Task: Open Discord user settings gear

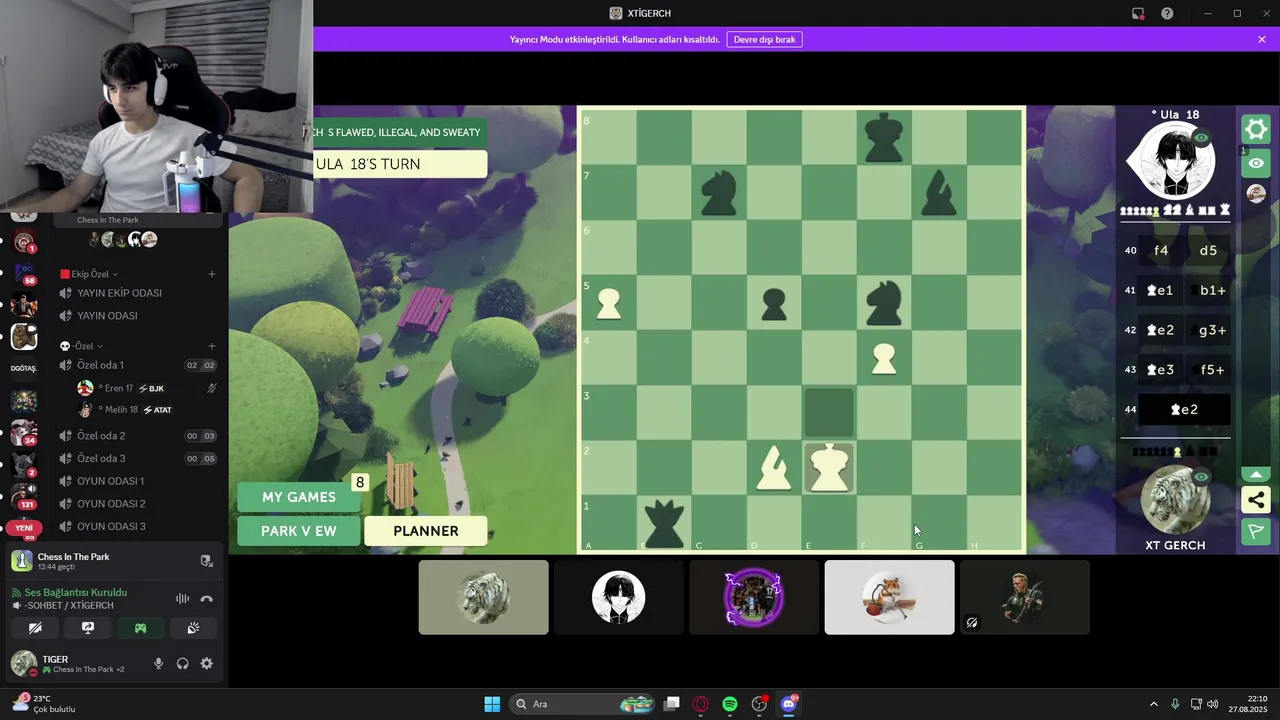Action: (207, 663)
